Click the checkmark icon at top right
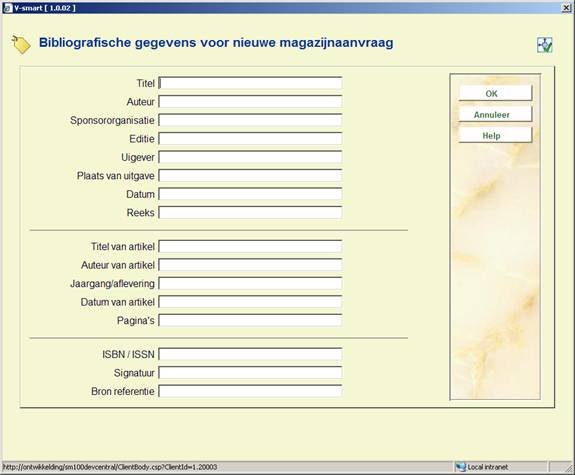 (545, 45)
